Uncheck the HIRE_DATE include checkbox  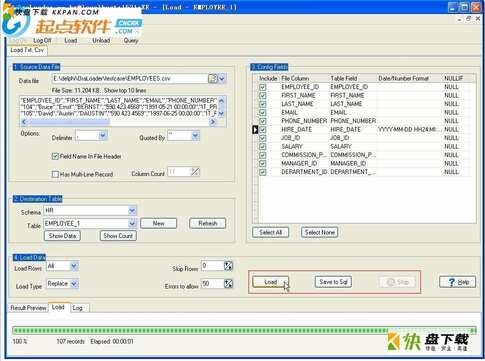(263, 130)
